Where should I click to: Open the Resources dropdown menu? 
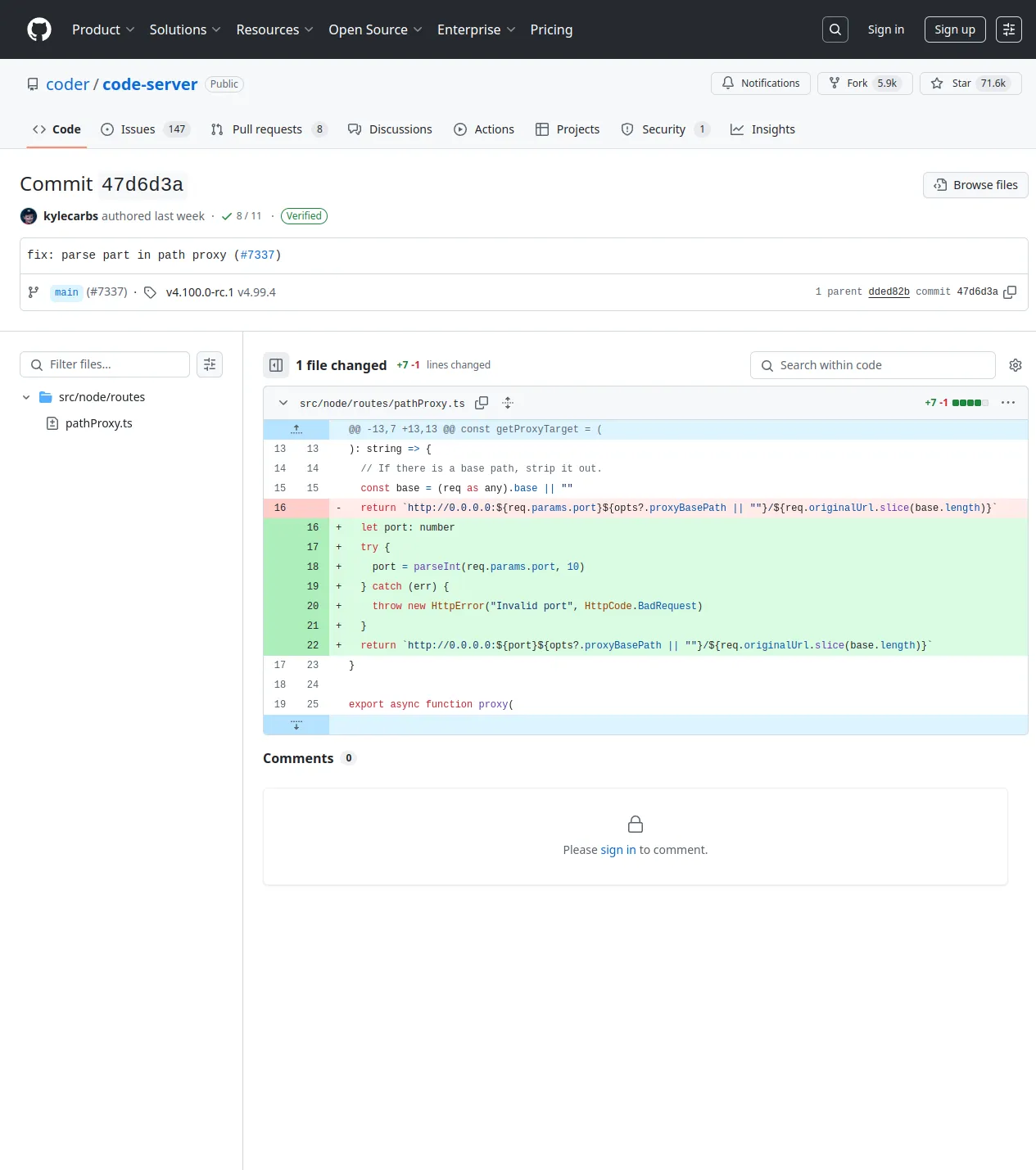pyautogui.click(x=274, y=29)
